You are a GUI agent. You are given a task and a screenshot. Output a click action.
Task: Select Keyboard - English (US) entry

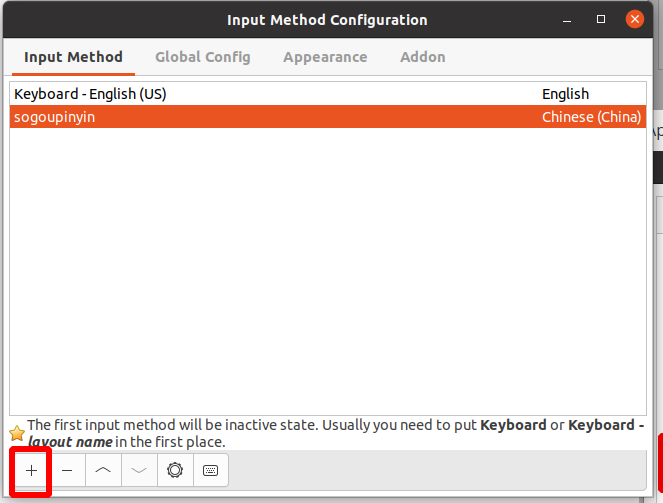[328, 94]
